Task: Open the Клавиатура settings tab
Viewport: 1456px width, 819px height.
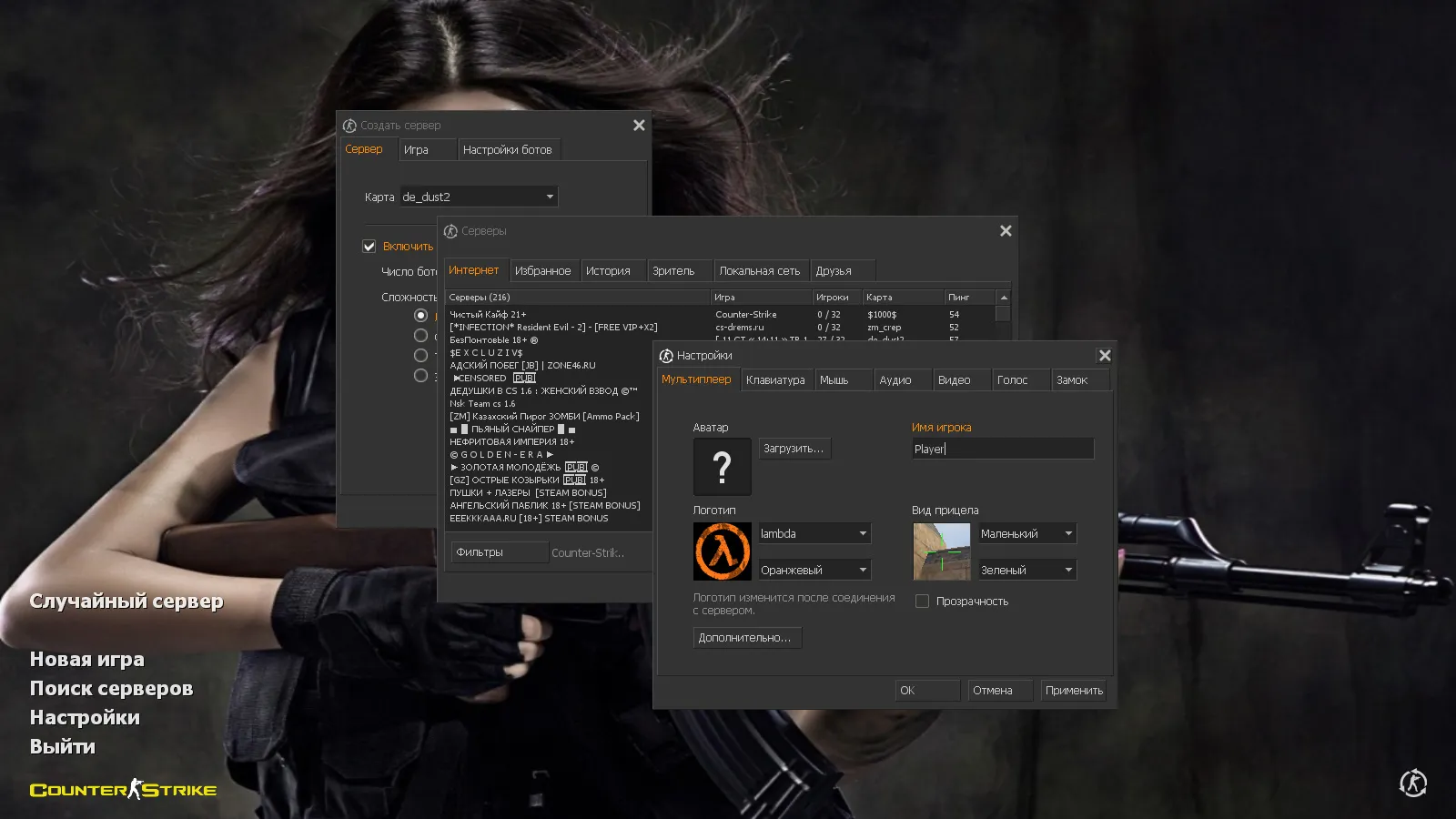Action: (775, 379)
